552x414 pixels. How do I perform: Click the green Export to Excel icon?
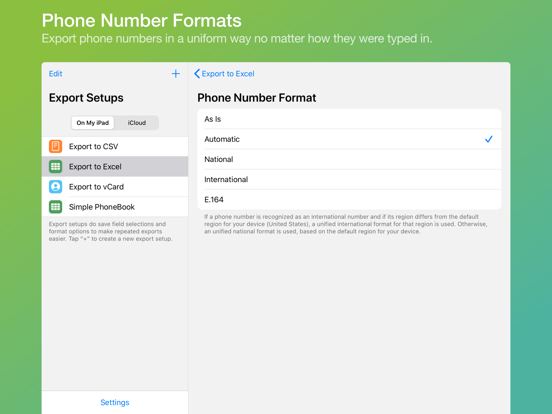tap(55, 166)
